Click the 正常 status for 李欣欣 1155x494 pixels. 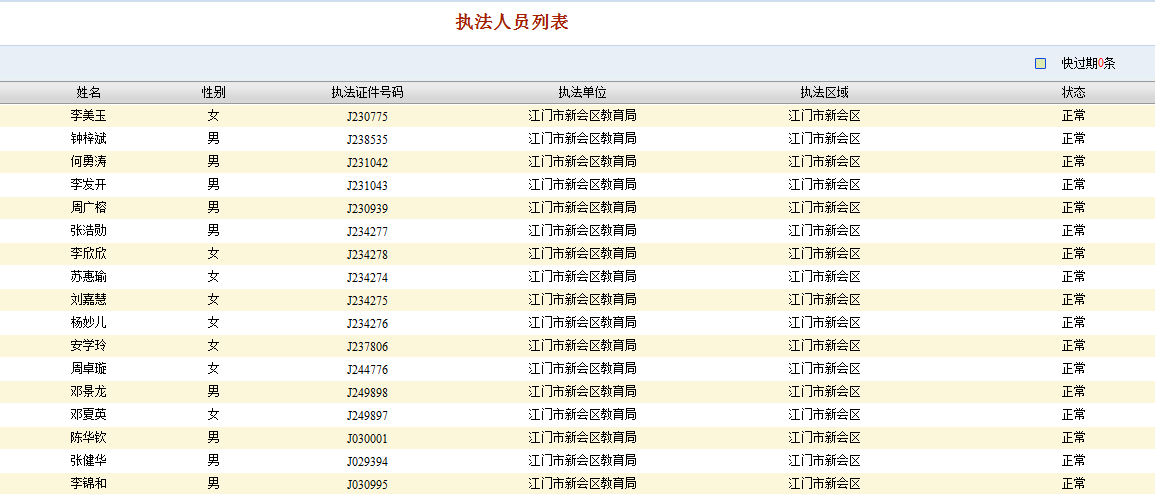1073,253
